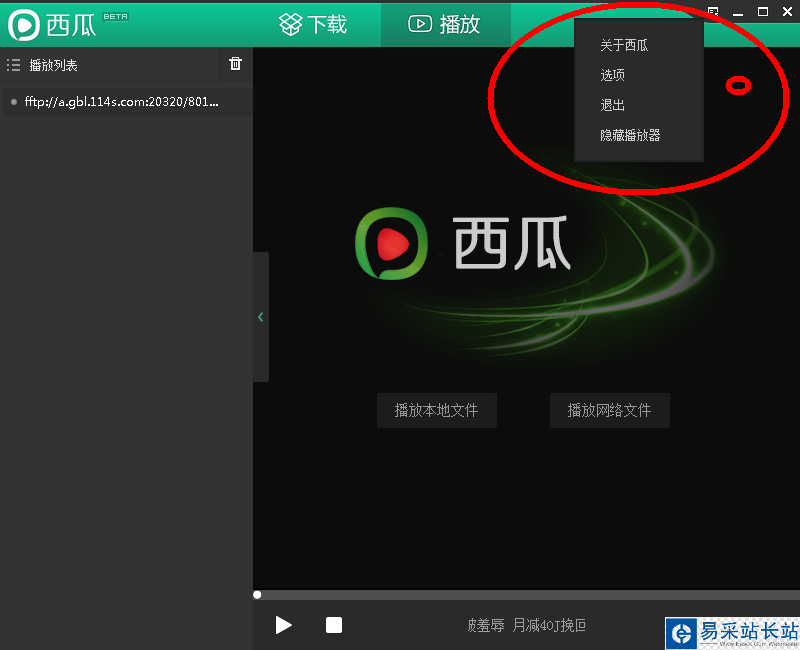Click the 播放网络文件 button
The image size is (800, 650).
point(610,410)
